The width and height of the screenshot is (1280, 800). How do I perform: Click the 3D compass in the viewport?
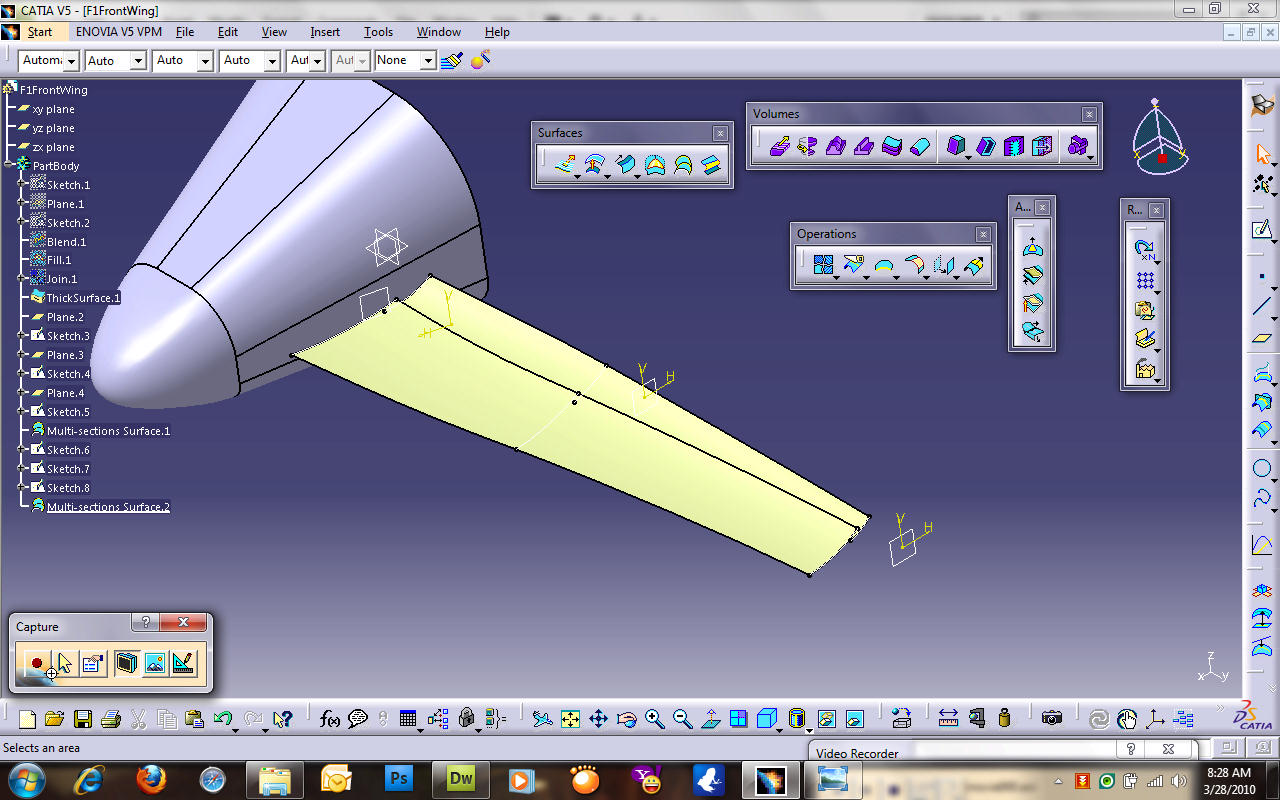click(x=1160, y=138)
